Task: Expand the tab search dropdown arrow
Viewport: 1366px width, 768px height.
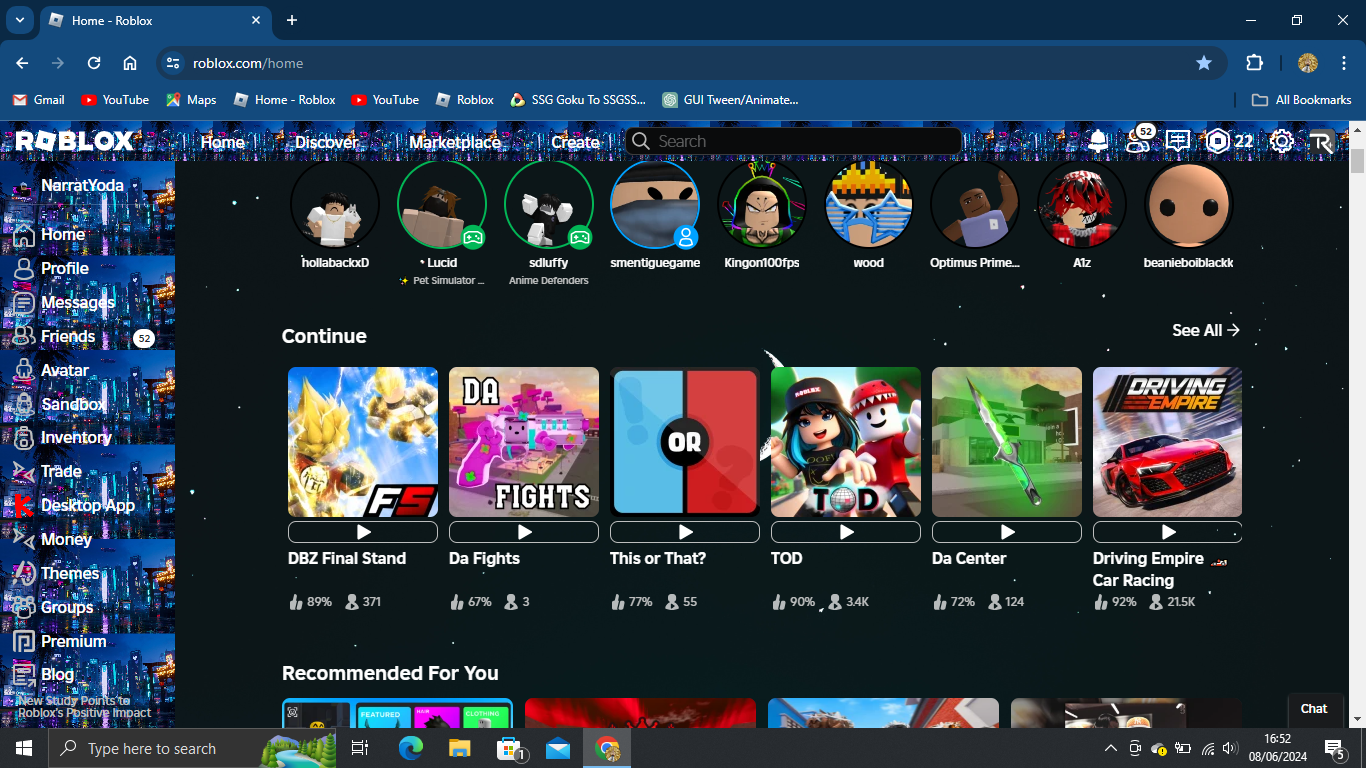Action: click(x=19, y=20)
